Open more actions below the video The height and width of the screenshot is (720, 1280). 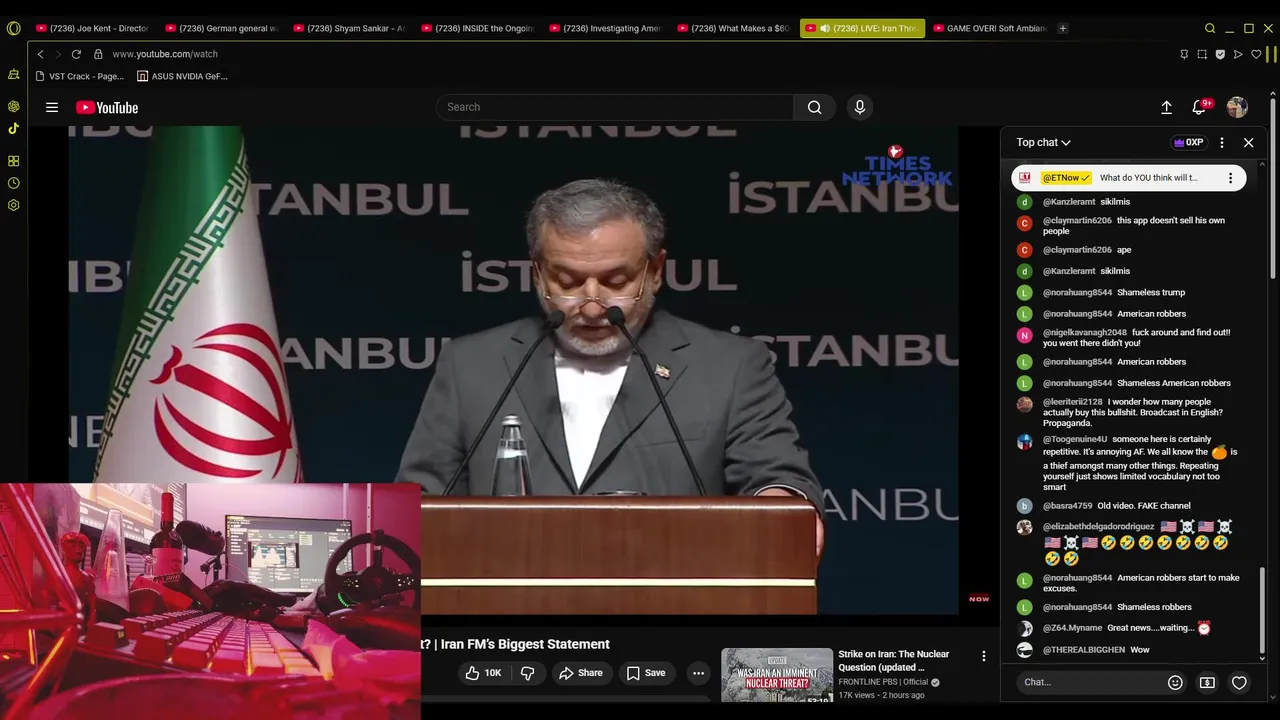pos(699,673)
